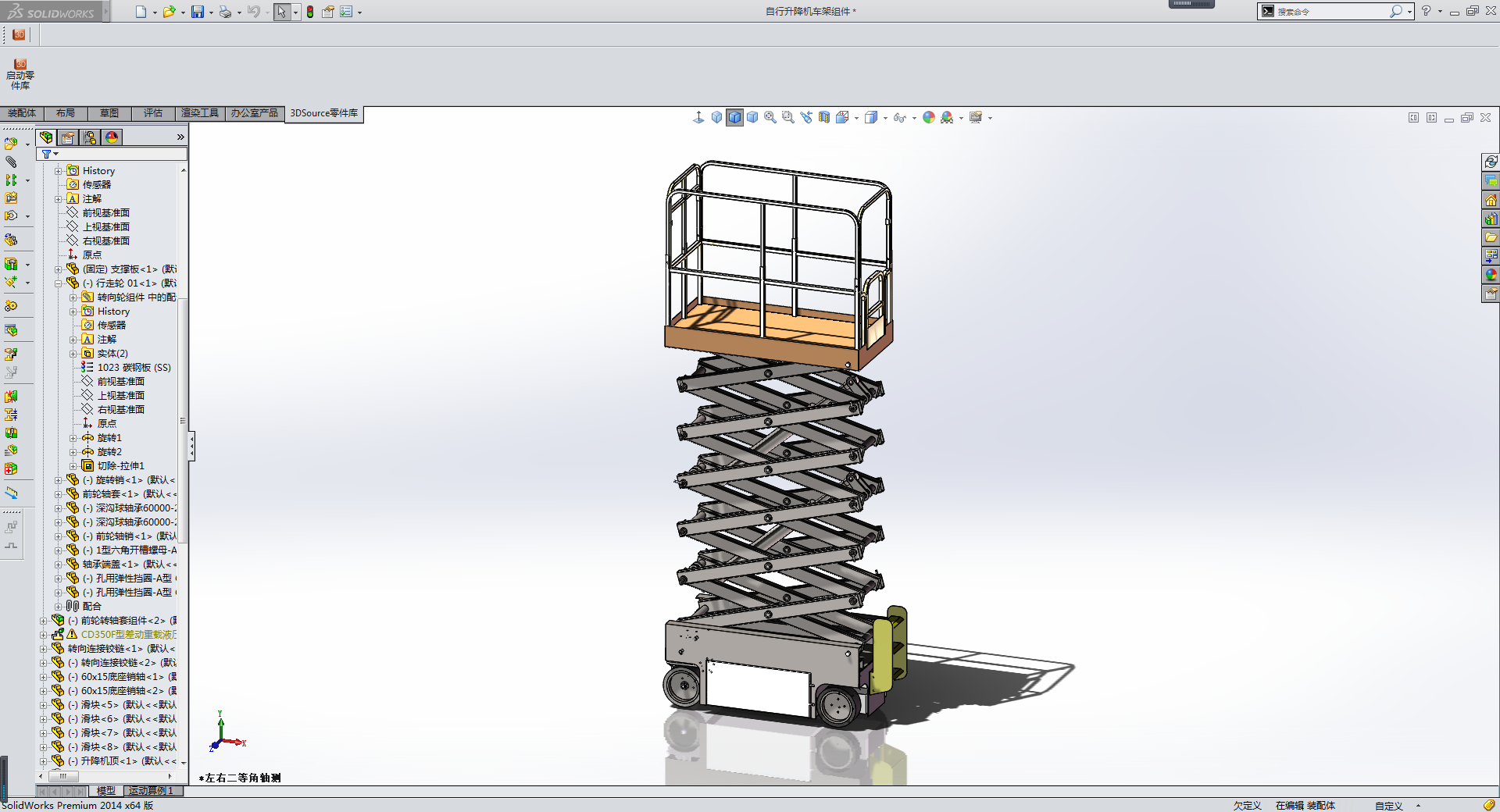This screenshot has height=812, width=1500.
Task: Click the Previous View icon
Action: click(806, 117)
